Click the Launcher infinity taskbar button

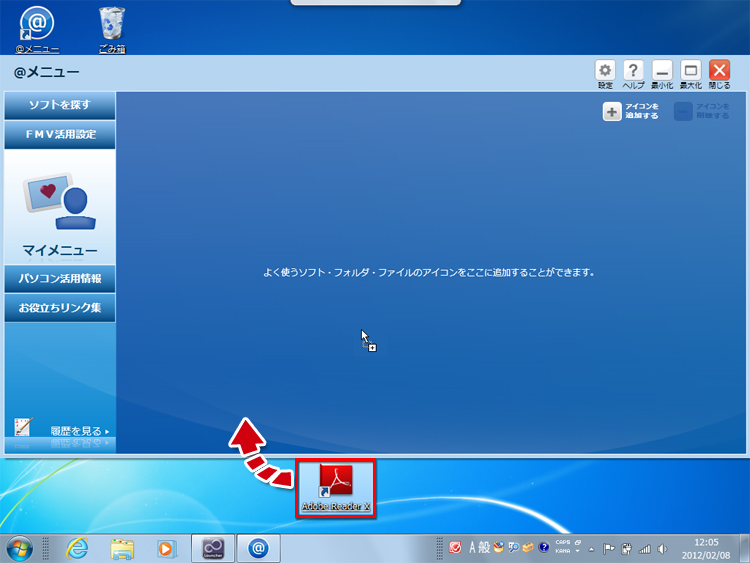(213, 548)
